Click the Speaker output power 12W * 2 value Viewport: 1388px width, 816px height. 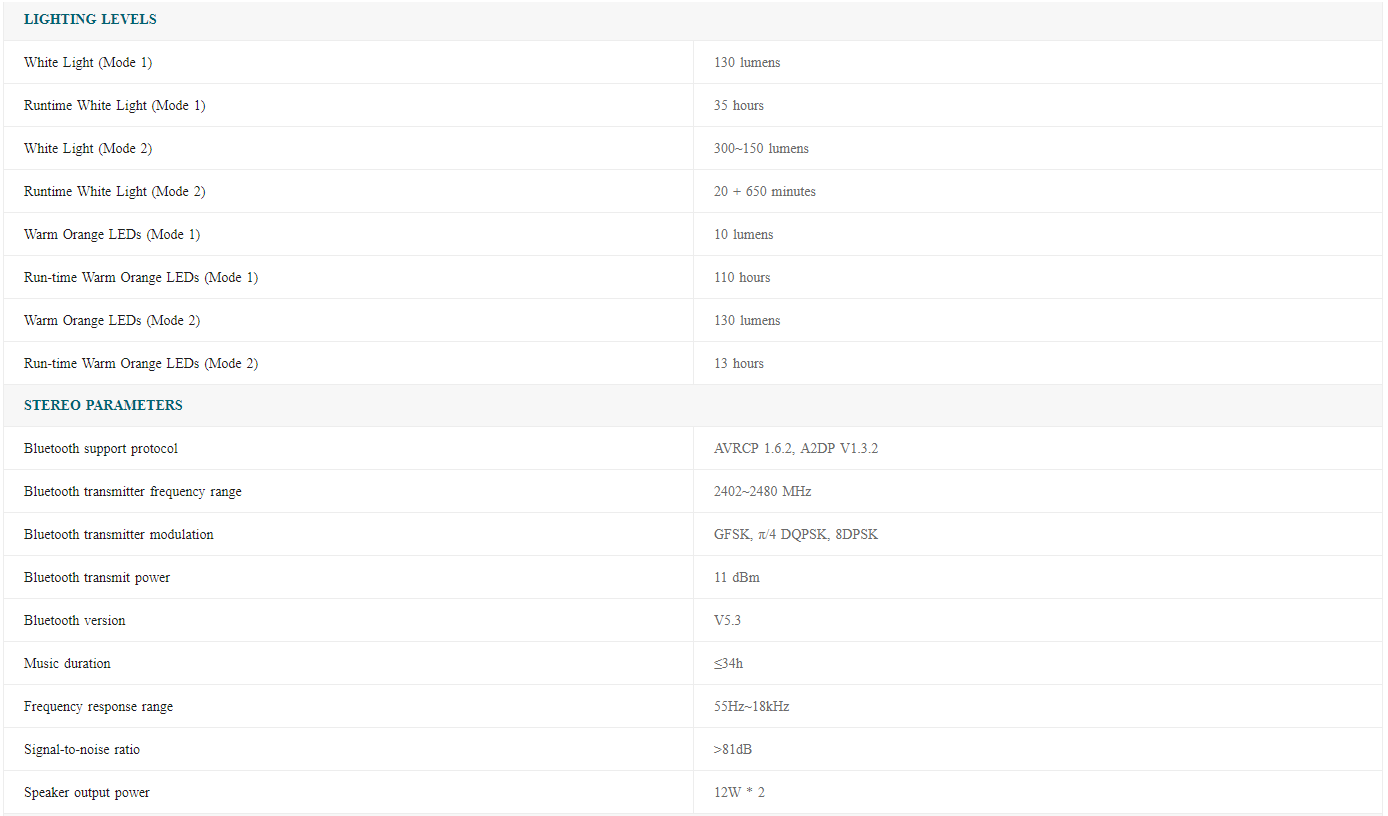pyautogui.click(x=739, y=793)
